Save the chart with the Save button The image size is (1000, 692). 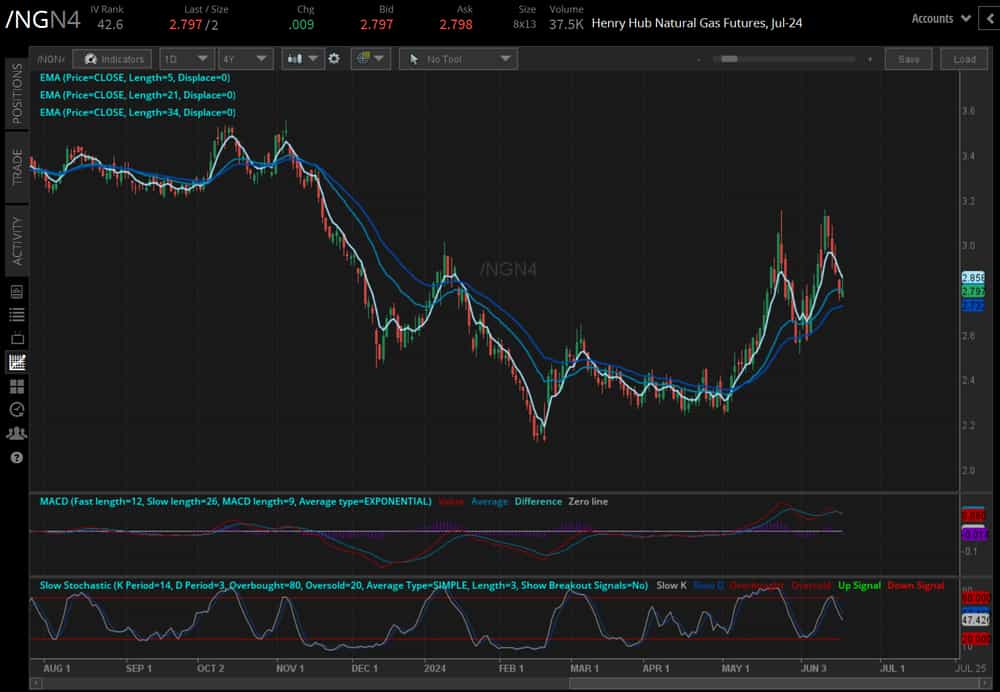[908, 59]
